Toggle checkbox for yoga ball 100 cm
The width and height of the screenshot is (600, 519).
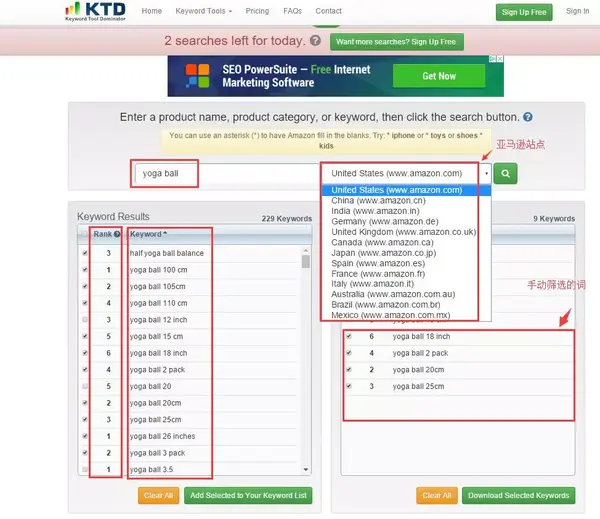click(x=85, y=269)
